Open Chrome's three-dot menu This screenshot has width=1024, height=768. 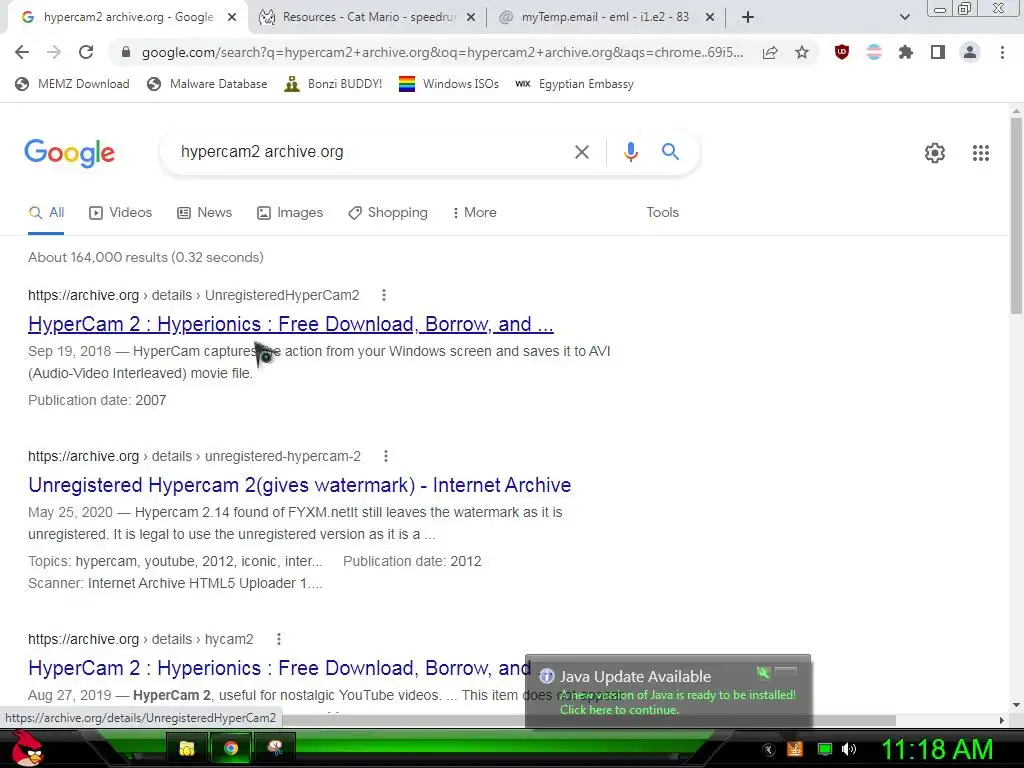pos(1002,52)
